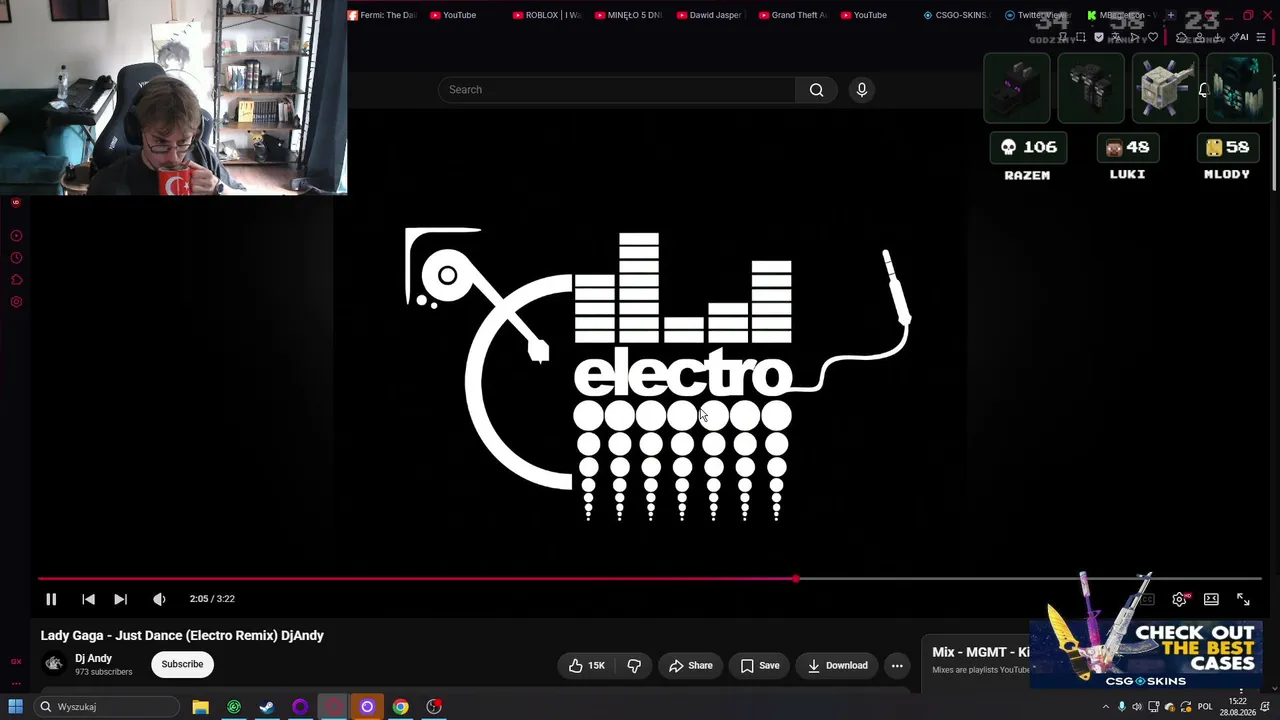Open Google Chrome from the taskbar

(x=400, y=707)
